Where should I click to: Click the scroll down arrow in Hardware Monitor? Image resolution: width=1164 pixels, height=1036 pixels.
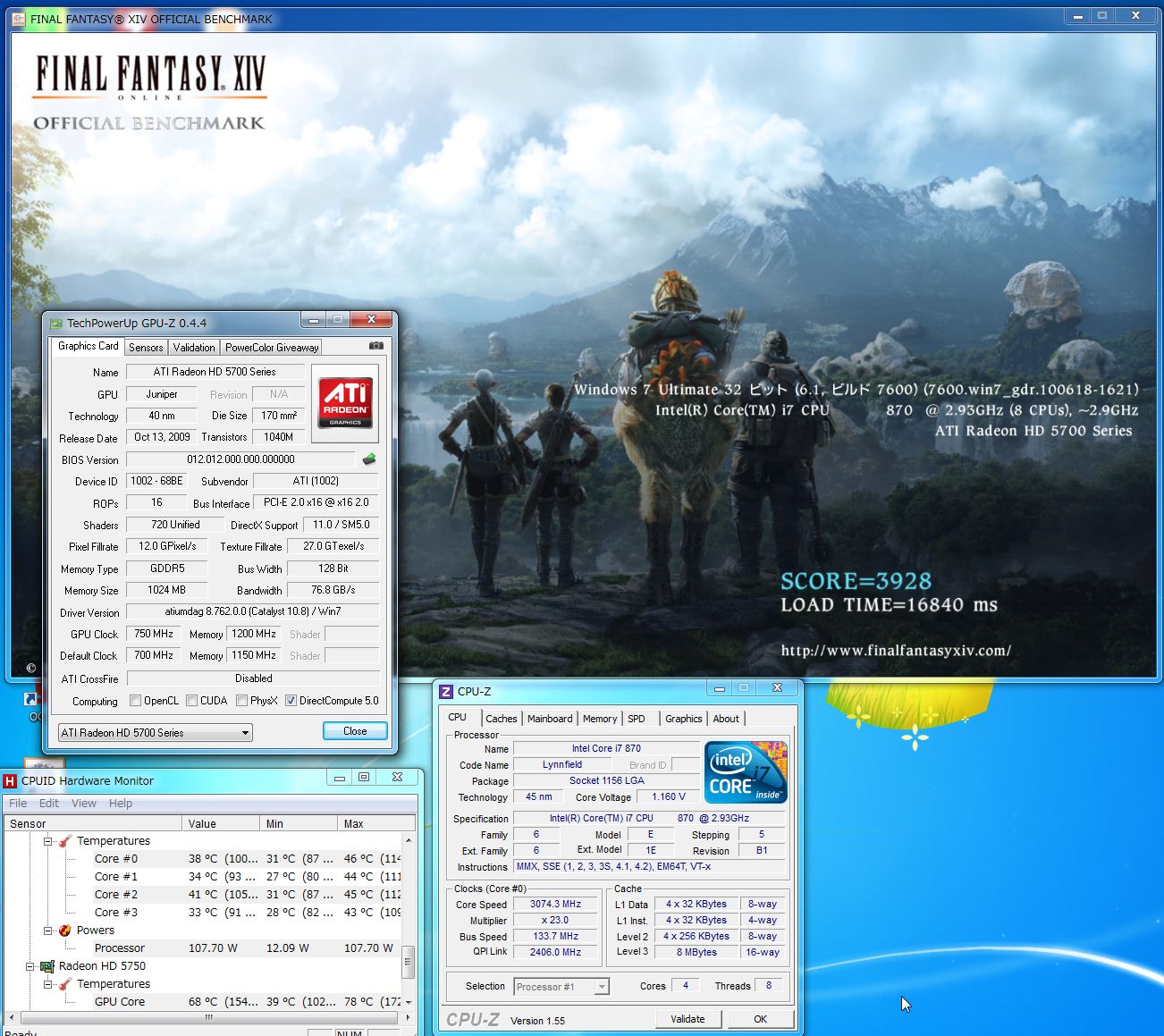click(x=409, y=1002)
